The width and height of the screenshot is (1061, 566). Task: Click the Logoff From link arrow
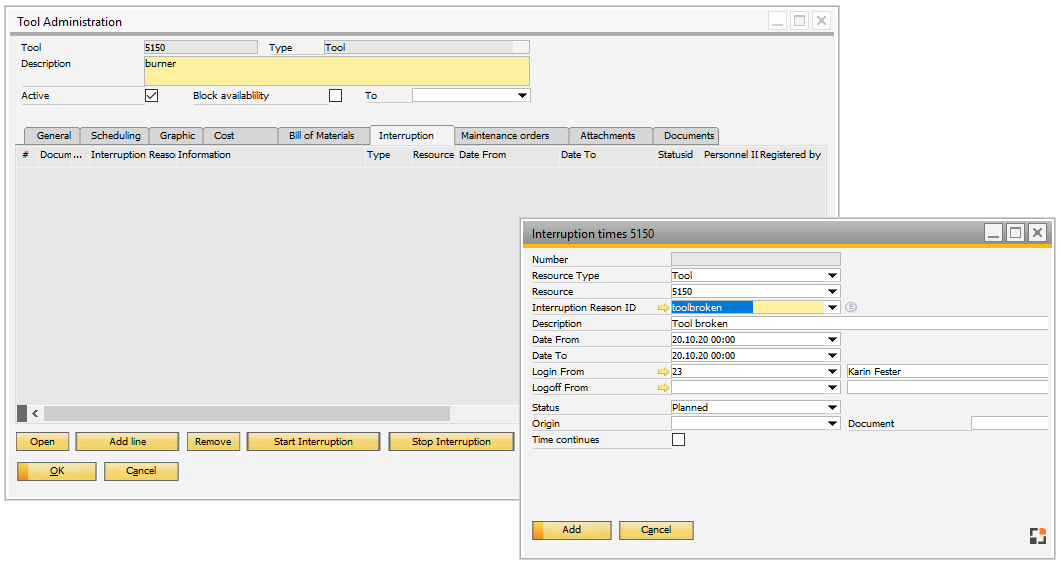click(x=663, y=388)
